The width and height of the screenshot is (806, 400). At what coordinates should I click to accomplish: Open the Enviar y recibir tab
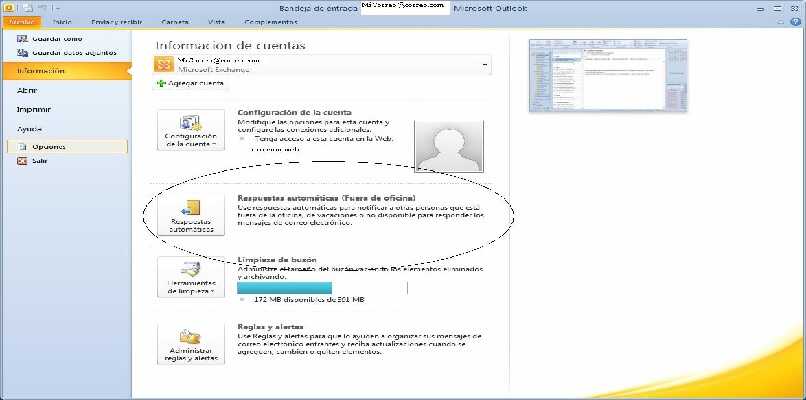click(117, 22)
